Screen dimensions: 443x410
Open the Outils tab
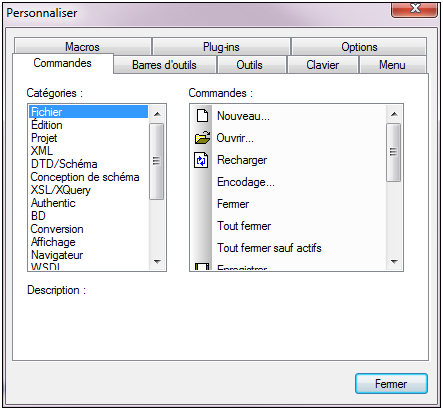[249, 65]
